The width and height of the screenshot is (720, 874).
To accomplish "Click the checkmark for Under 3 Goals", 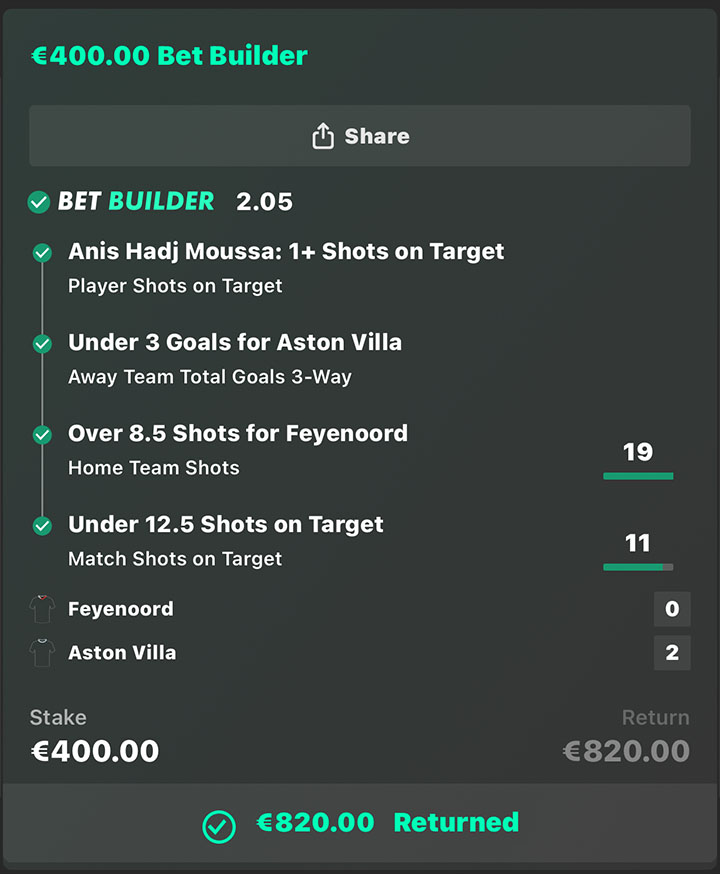I will 42,344.
